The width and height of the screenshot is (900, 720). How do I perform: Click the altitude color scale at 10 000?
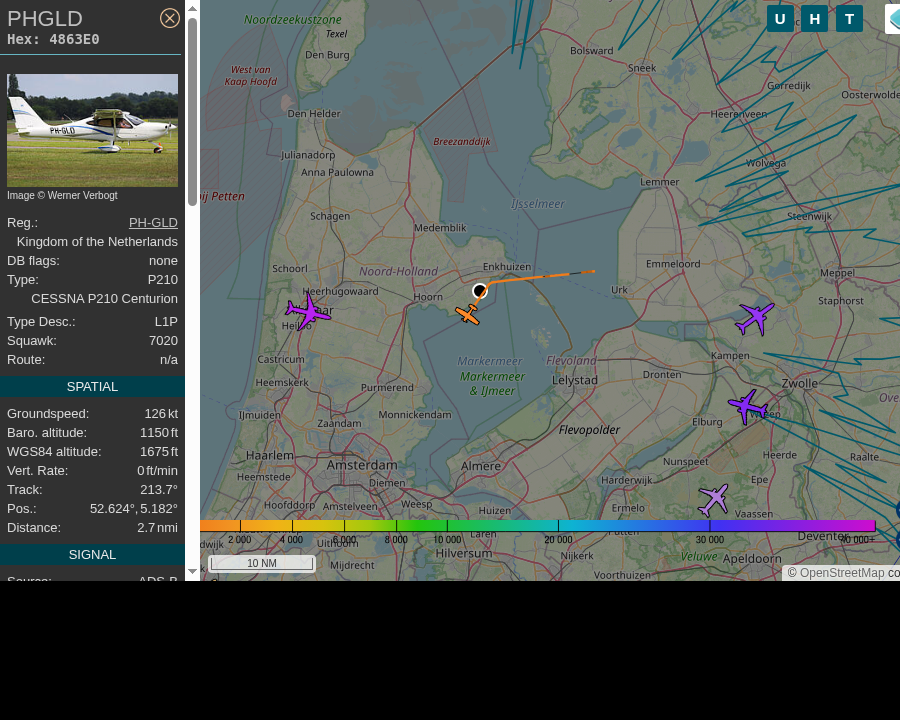(447, 526)
